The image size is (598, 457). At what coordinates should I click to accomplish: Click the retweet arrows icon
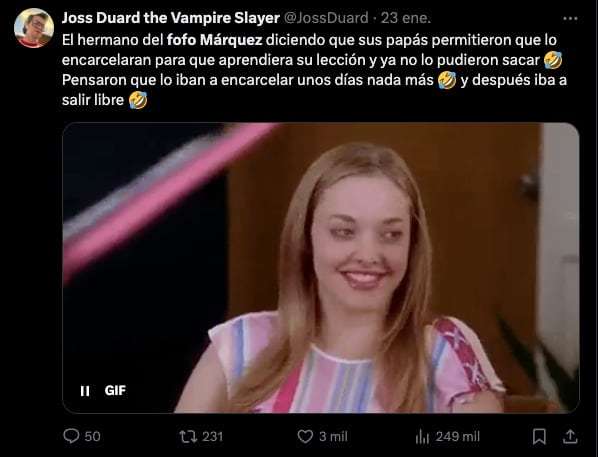pos(188,436)
